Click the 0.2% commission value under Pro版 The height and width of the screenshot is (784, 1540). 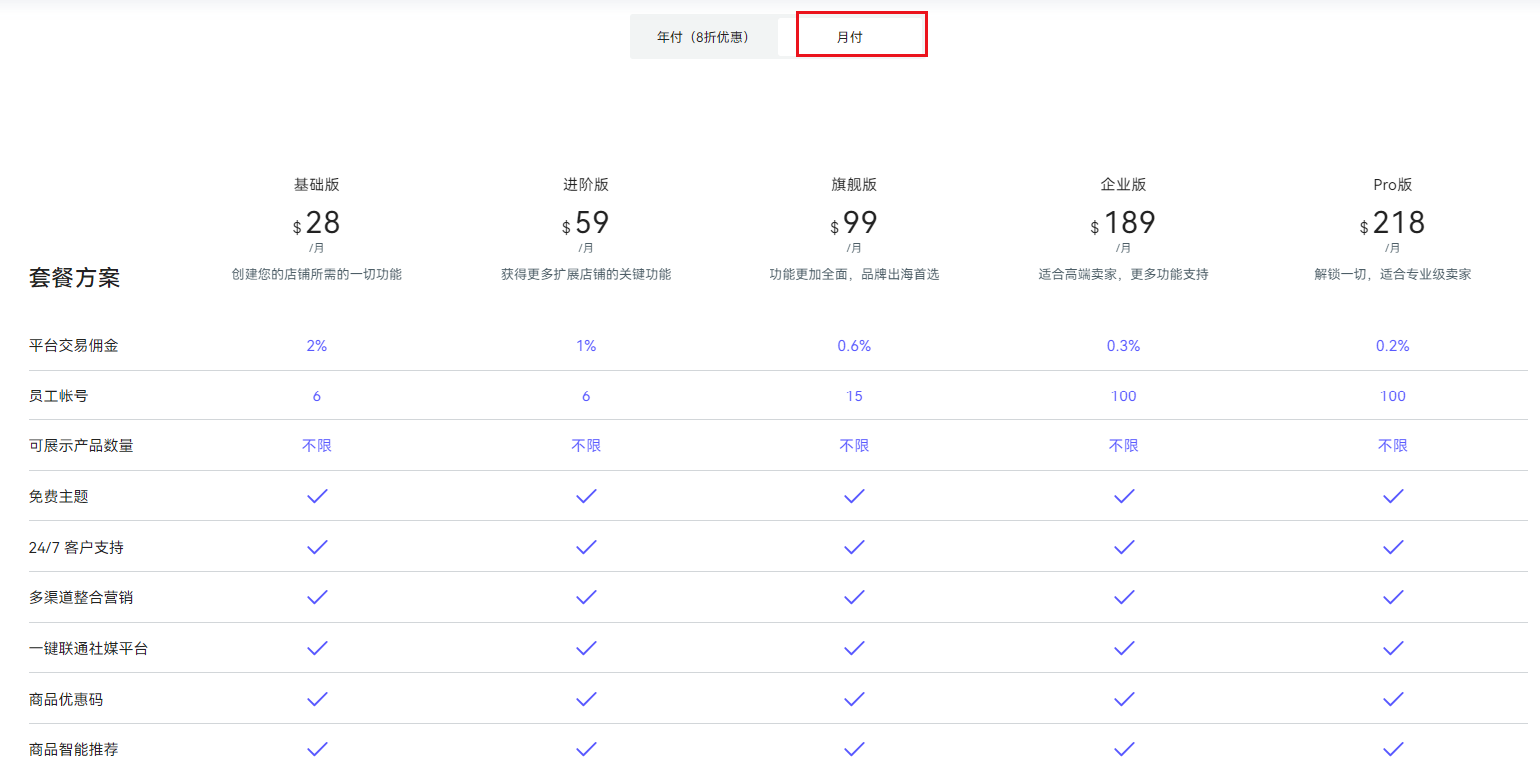(x=1392, y=345)
